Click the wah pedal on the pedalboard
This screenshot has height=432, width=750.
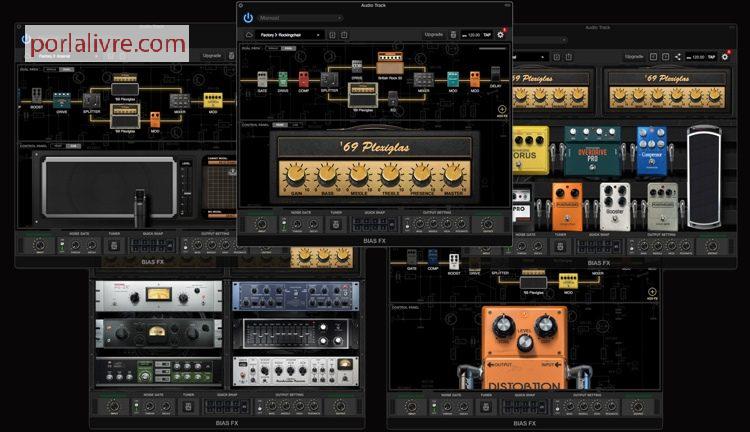705,177
